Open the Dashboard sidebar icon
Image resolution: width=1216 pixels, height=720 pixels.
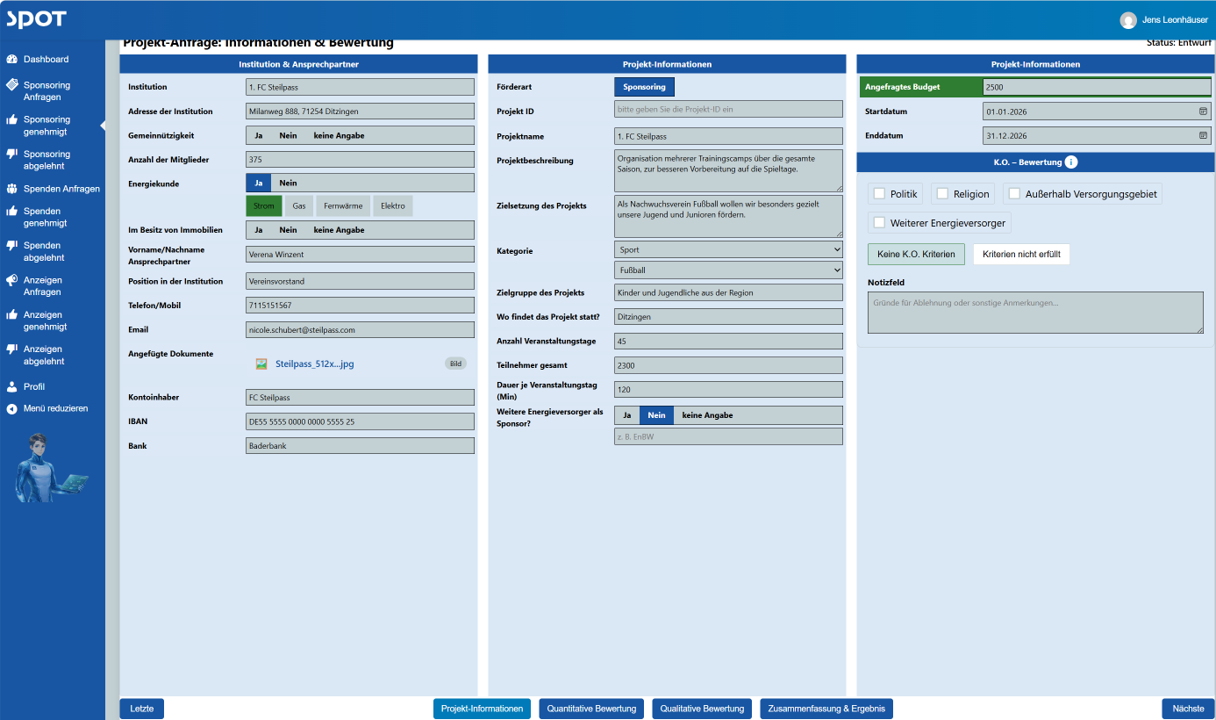click(x=12, y=59)
